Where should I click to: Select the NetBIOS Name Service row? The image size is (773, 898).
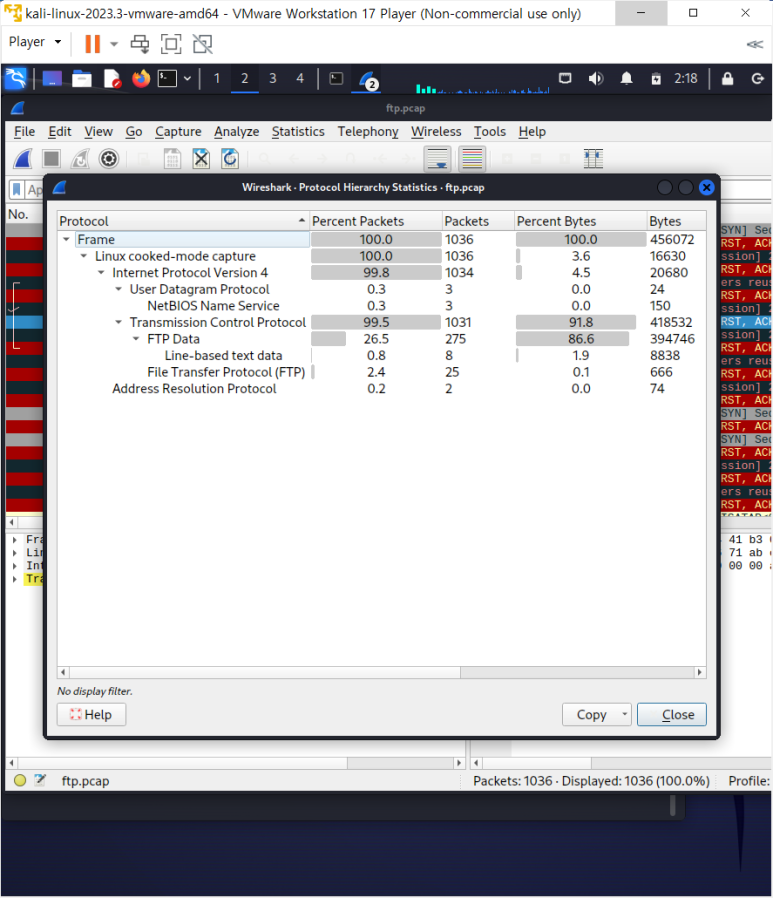pyautogui.click(x=381, y=306)
